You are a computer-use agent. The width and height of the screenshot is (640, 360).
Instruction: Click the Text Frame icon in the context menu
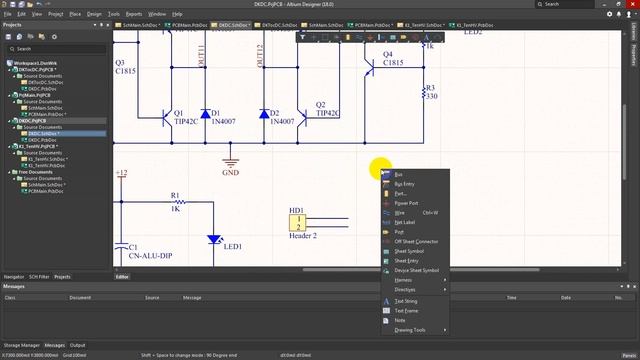pos(386,311)
